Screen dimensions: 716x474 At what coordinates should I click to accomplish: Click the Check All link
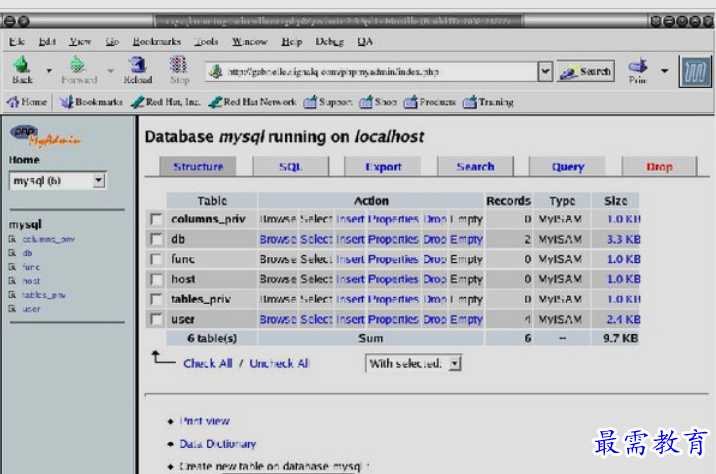pyautogui.click(x=208, y=363)
